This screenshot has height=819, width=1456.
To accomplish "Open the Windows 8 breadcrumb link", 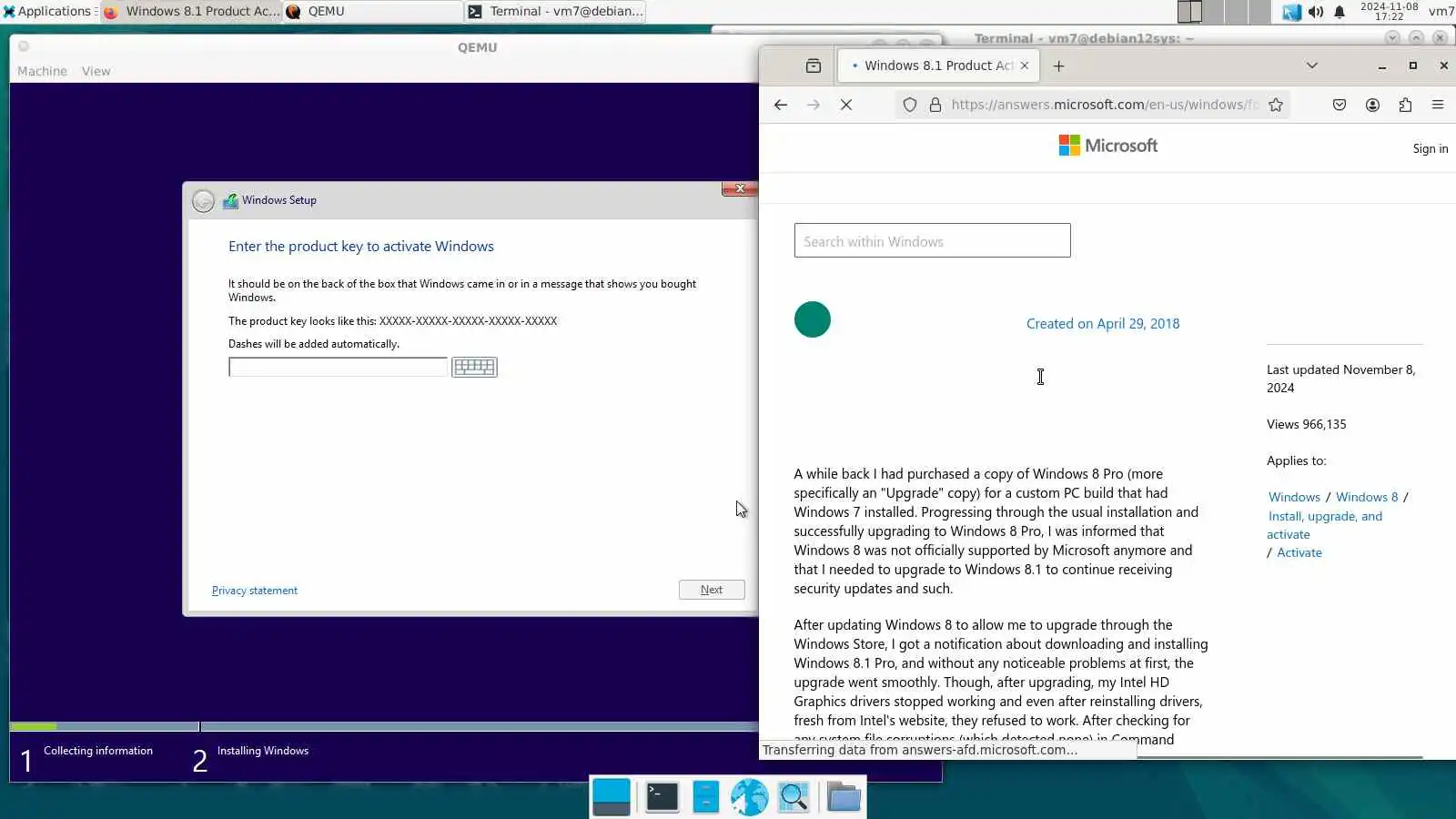I will [x=1367, y=497].
